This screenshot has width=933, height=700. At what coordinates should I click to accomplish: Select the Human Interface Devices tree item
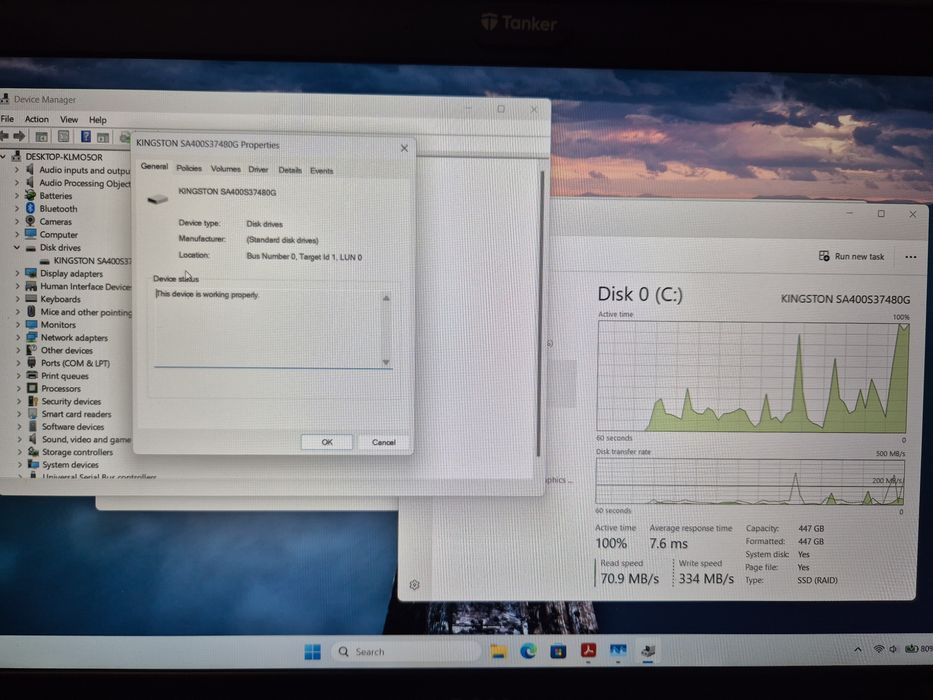pos(86,286)
